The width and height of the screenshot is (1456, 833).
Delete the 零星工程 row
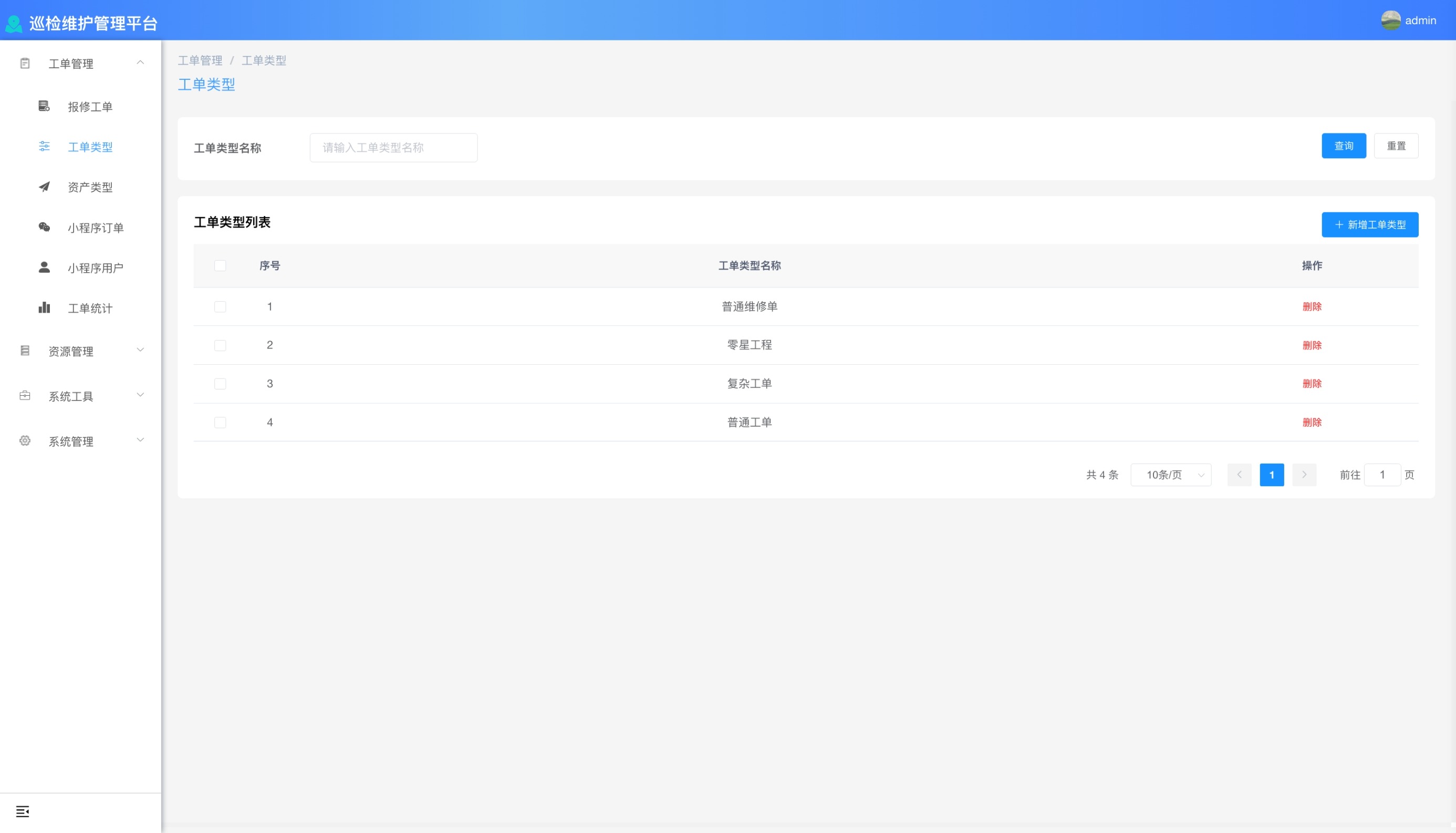tap(1312, 345)
